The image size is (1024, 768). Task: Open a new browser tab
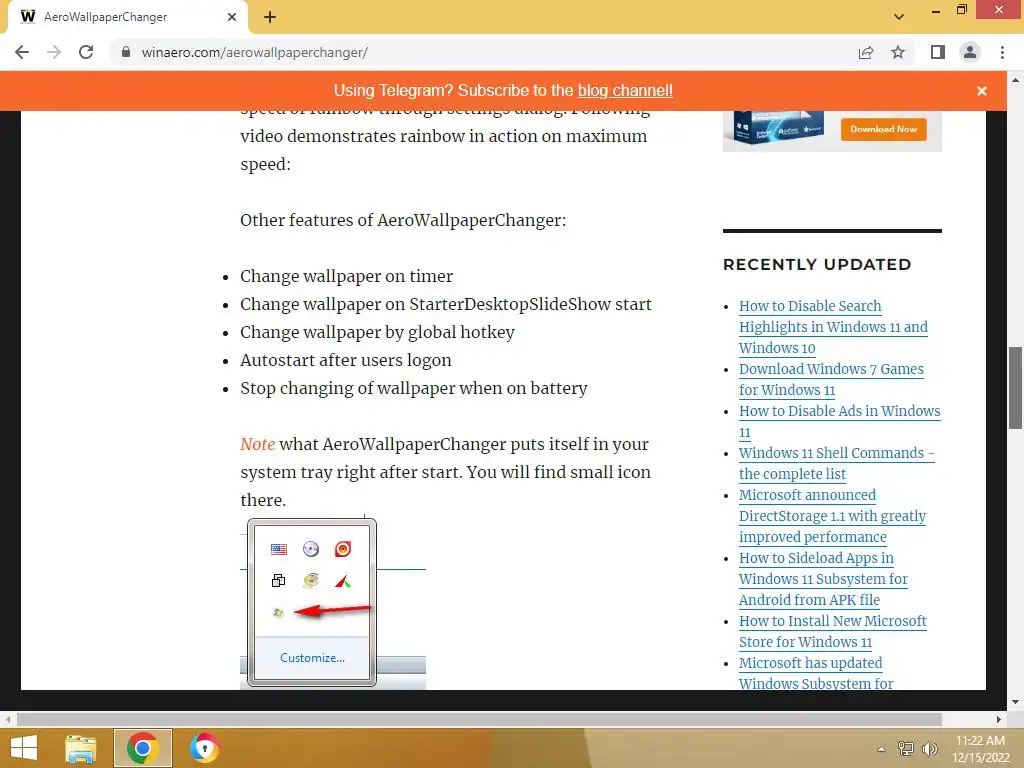point(270,17)
